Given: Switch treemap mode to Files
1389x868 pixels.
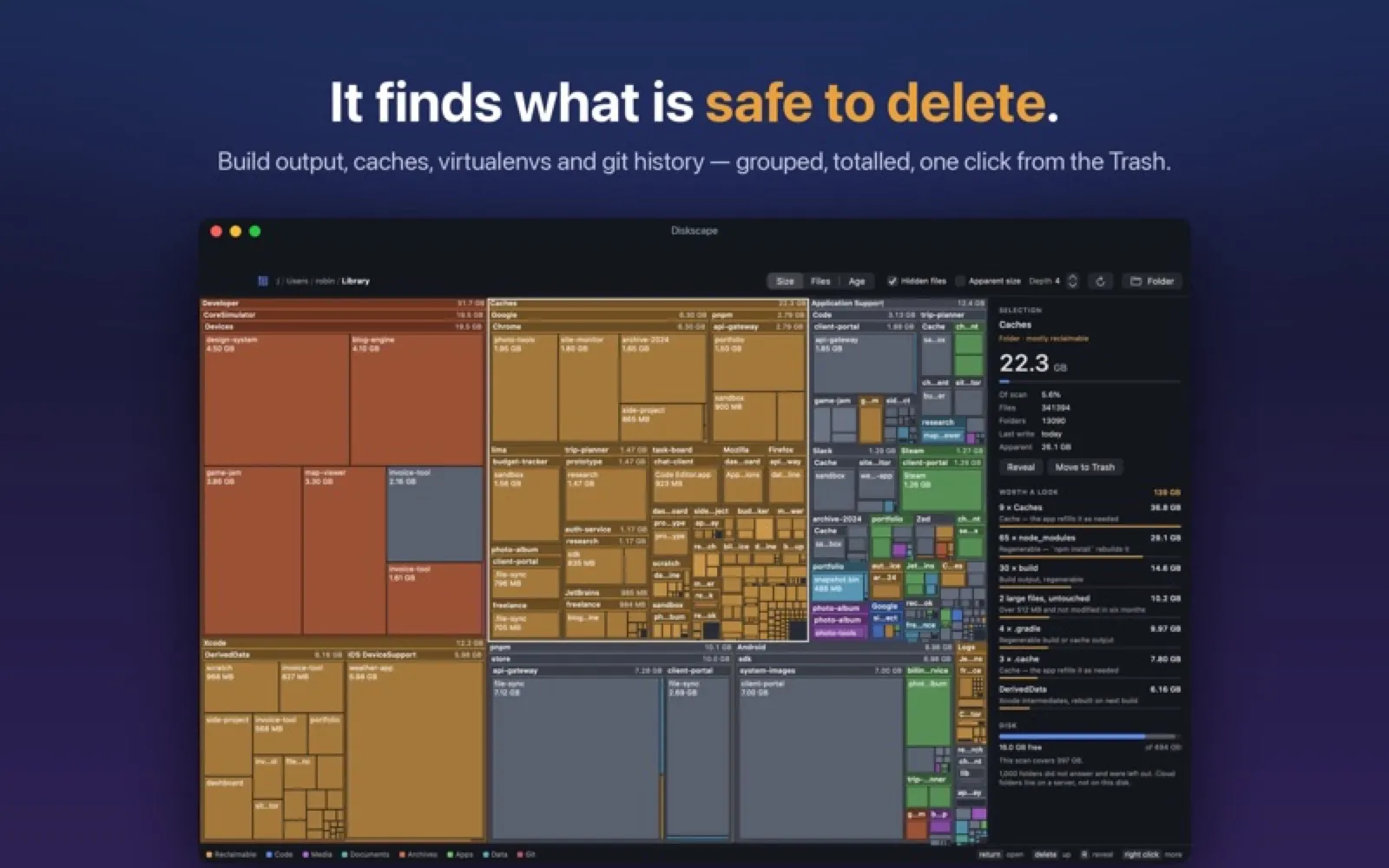Looking at the screenshot, I should (x=820, y=281).
